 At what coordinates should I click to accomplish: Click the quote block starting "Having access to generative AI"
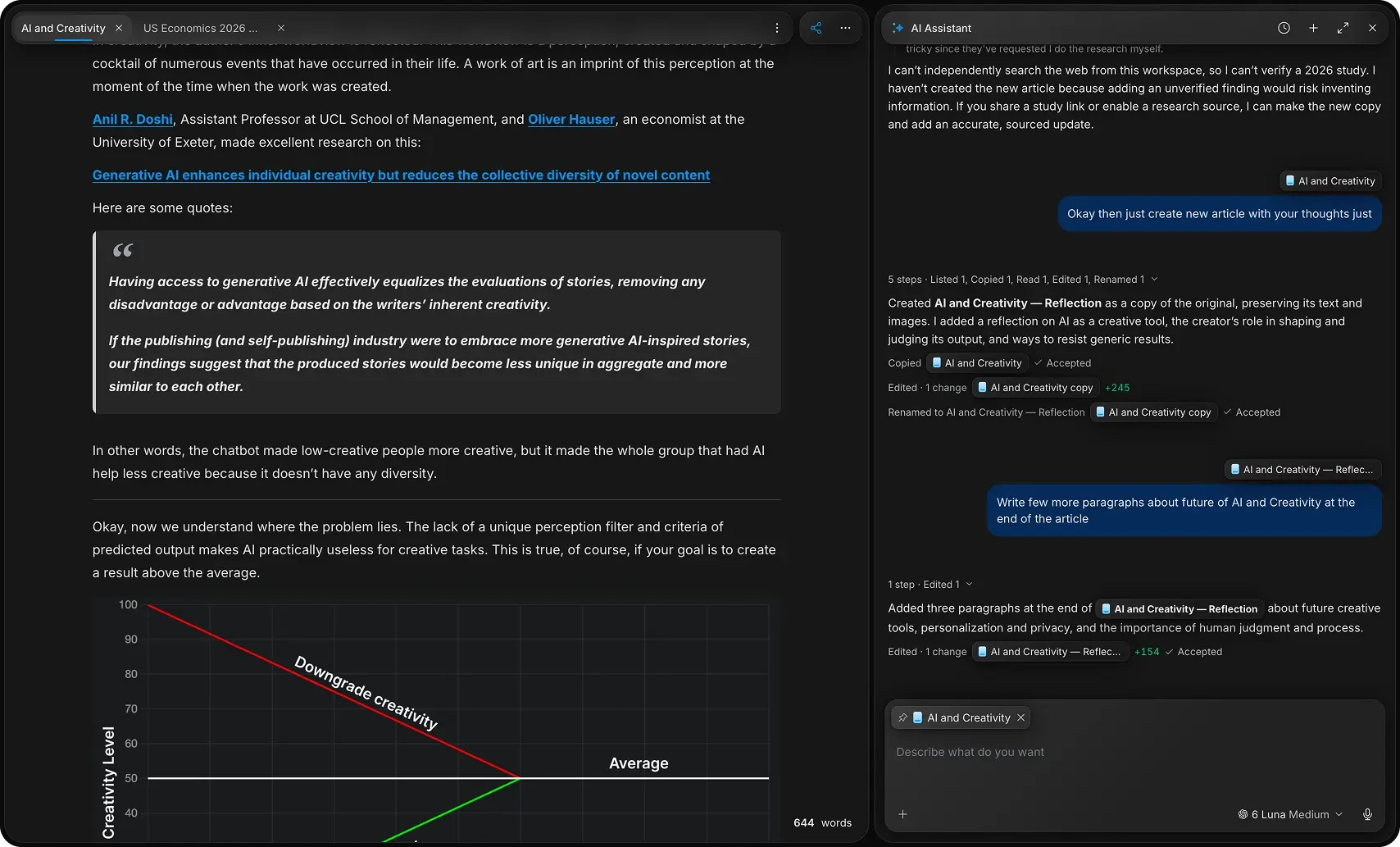[437, 322]
